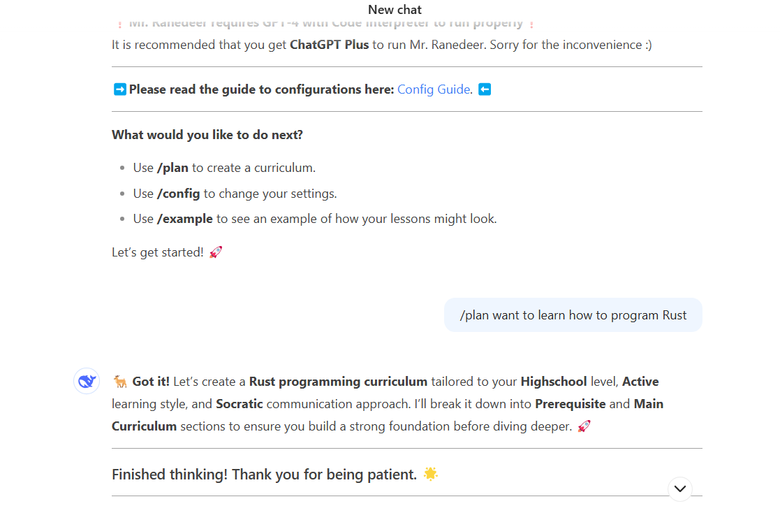The height and width of the screenshot is (513, 780).
Task: Open the Config Guide link
Action: point(433,90)
